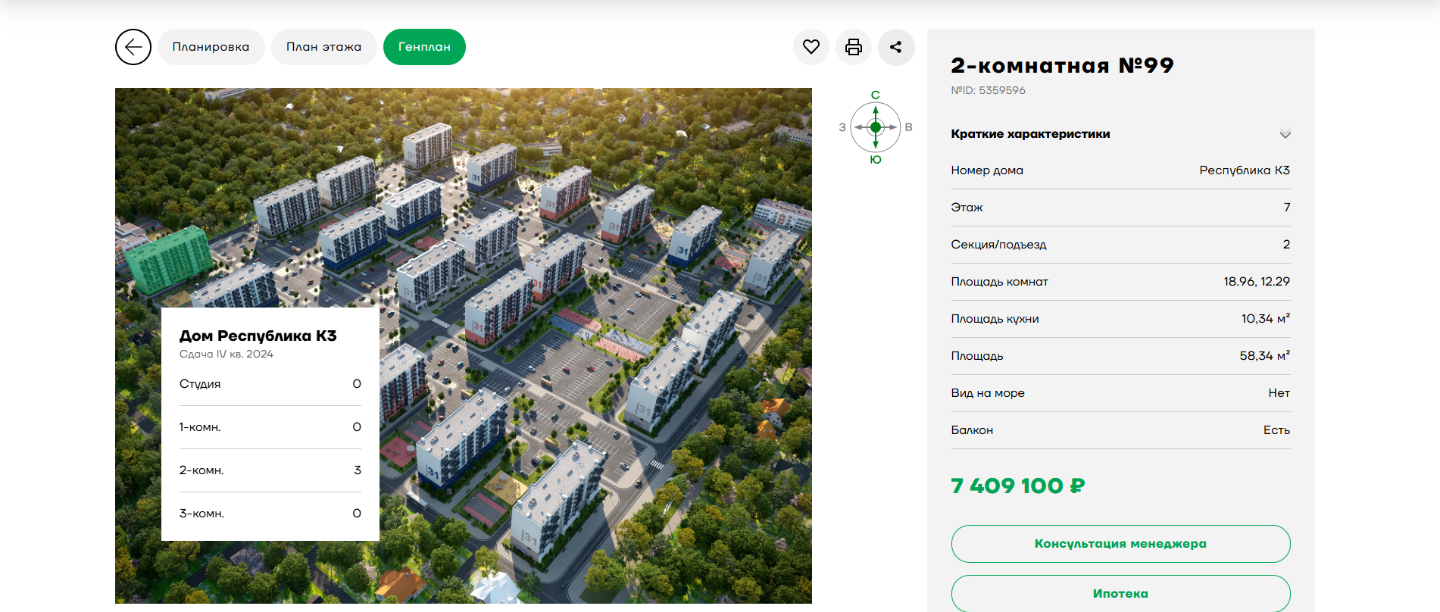Click the compass center green dot
Image resolution: width=1440 pixels, height=612 pixels.
(x=876, y=127)
